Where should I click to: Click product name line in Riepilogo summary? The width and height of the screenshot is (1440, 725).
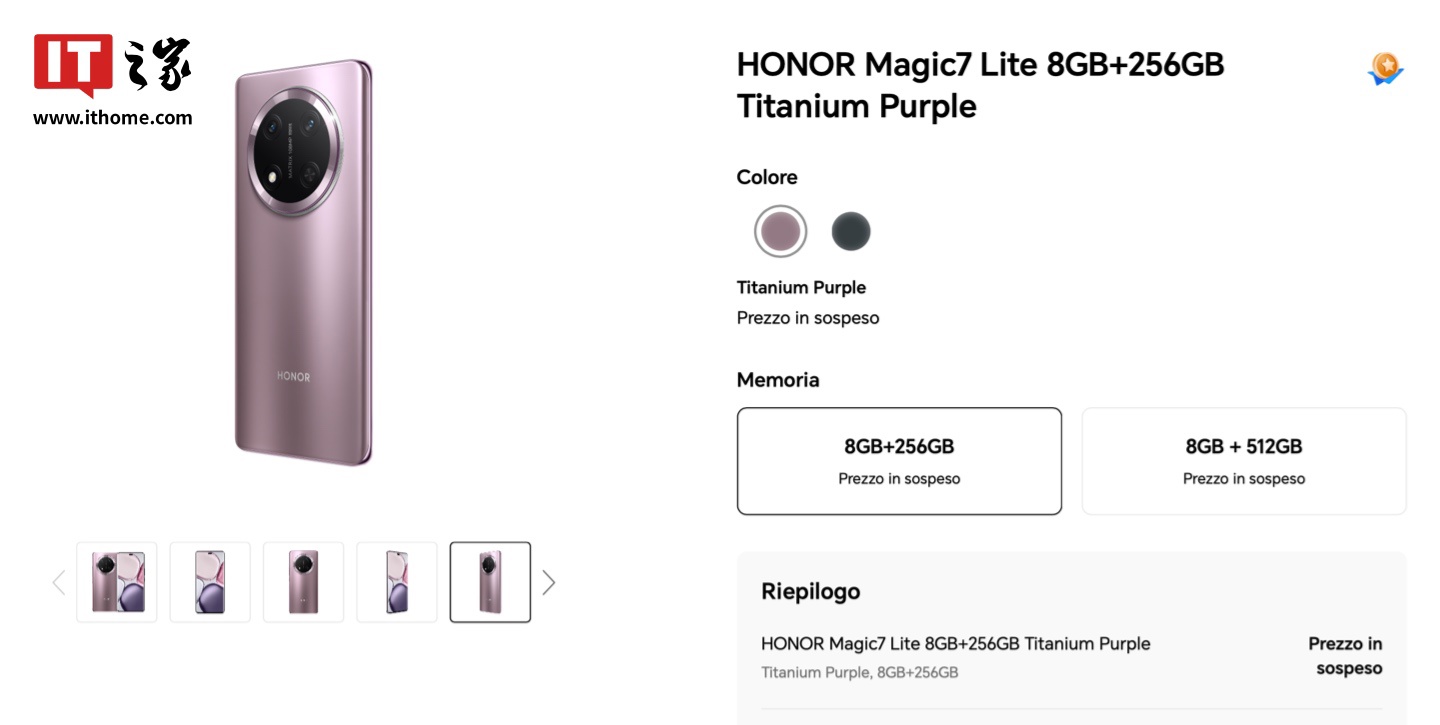pos(955,643)
